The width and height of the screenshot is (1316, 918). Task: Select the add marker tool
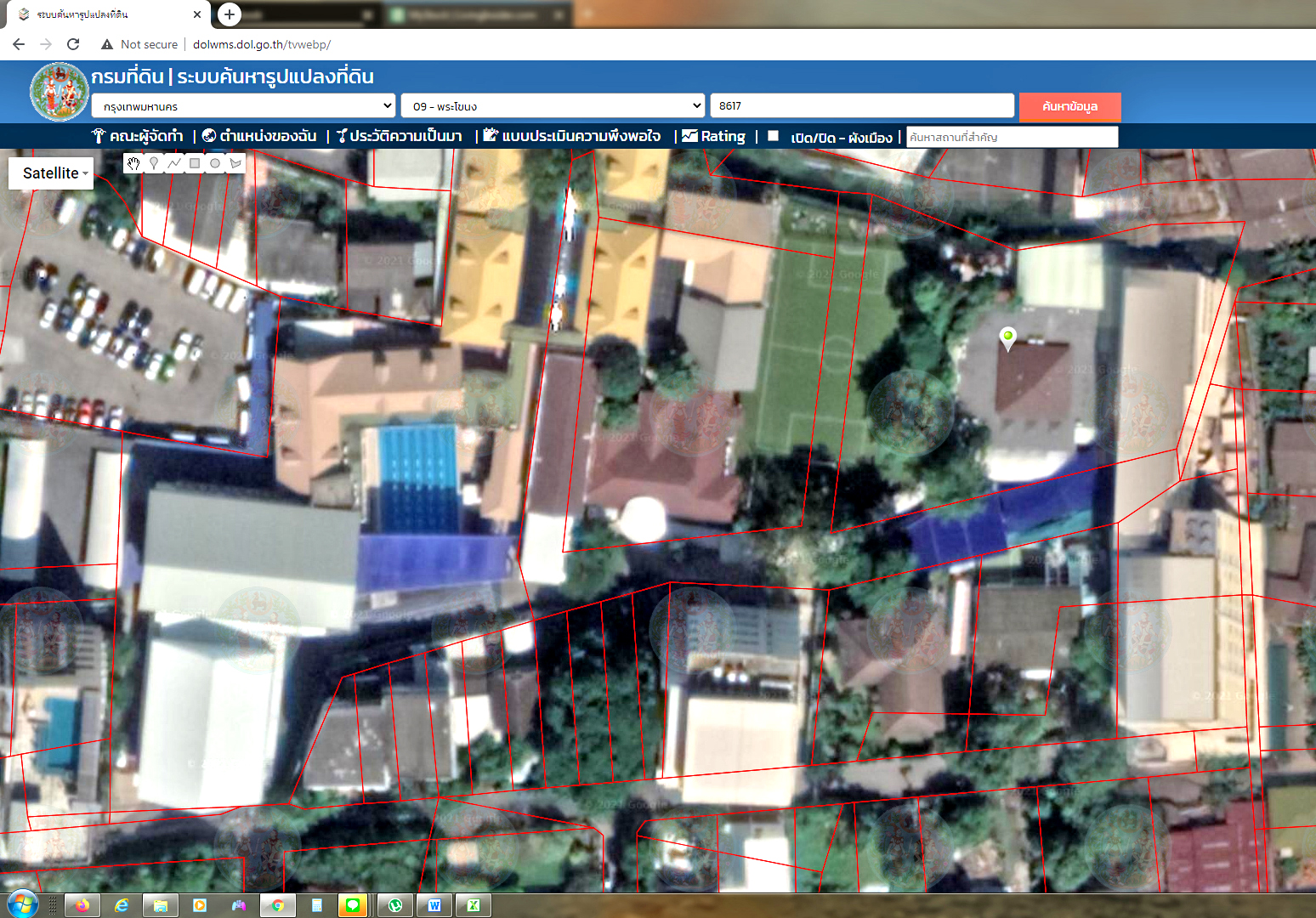(154, 163)
